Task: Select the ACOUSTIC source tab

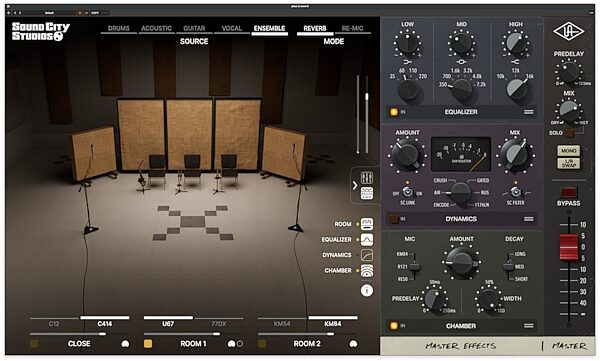Action: tap(156, 28)
